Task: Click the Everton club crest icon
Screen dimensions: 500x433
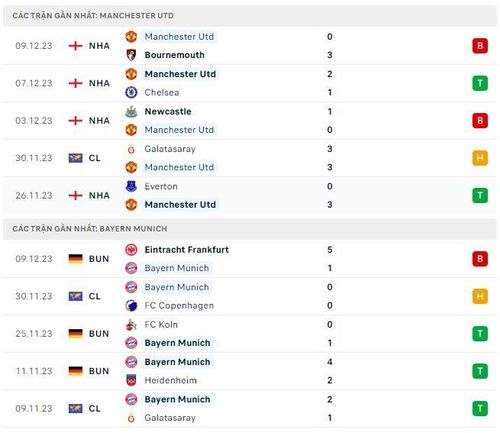Action: click(x=131, y=186)
